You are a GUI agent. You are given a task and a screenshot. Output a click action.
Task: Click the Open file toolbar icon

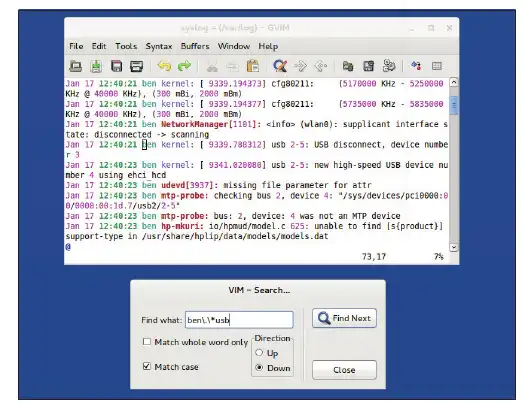point(75,66)
